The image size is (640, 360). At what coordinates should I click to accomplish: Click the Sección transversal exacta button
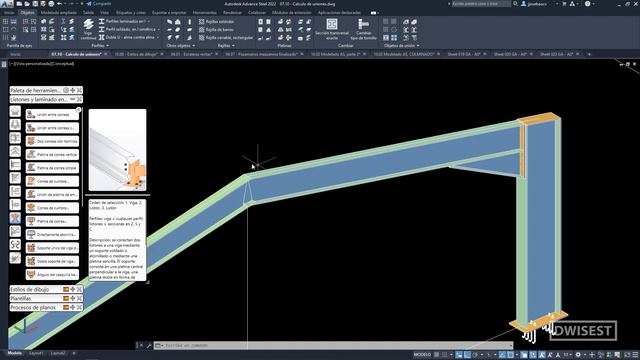point(332,29)
